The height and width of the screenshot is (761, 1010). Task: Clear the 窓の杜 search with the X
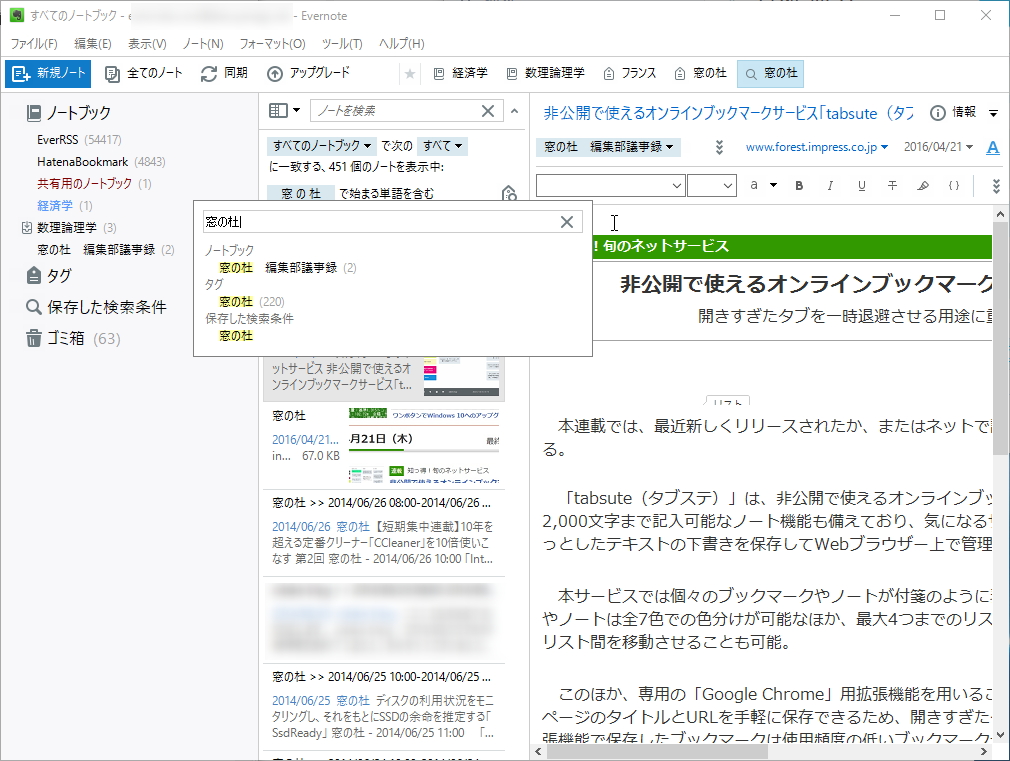pyautogui.click(x=569, y=221)
